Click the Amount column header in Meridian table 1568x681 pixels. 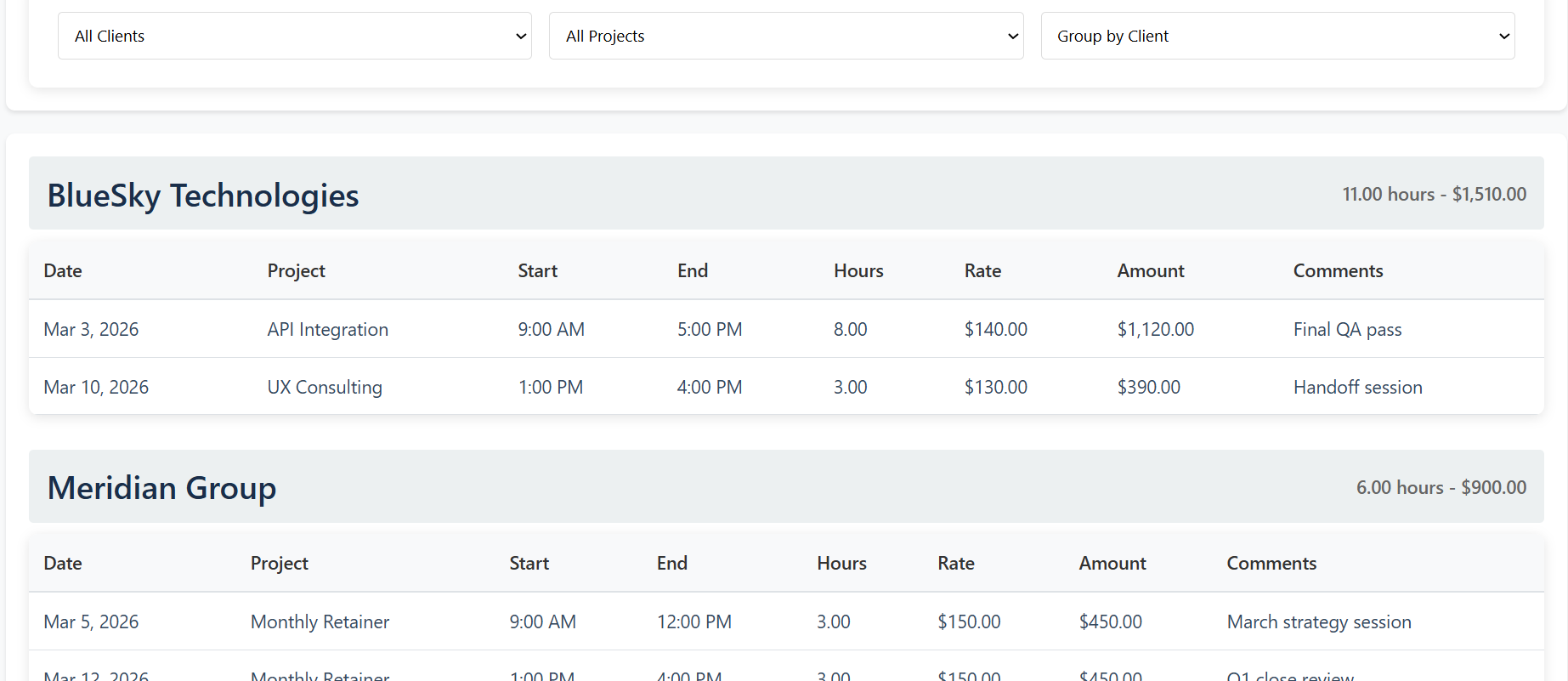point(1112,563)
